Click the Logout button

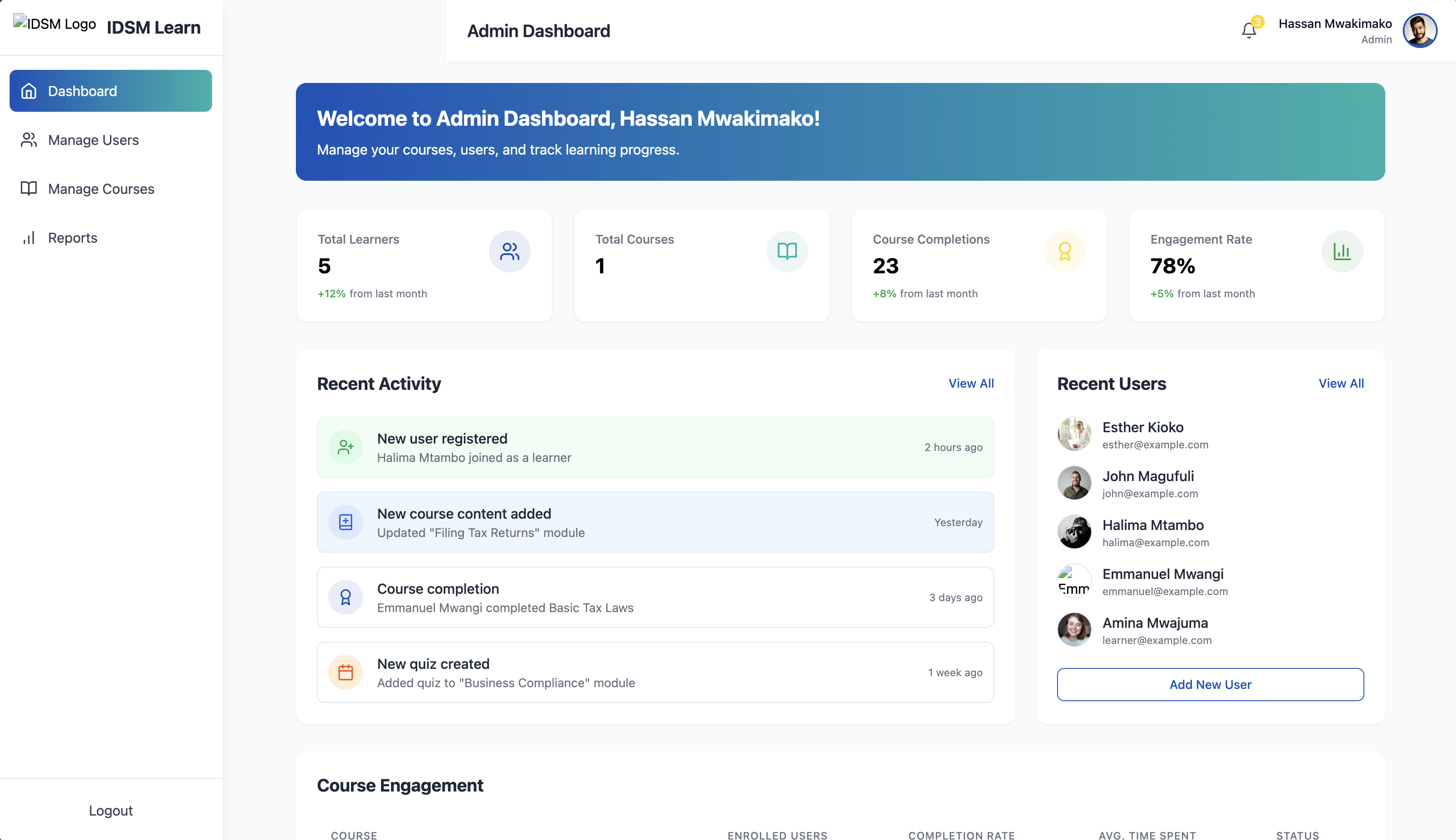tap(111, 811)
